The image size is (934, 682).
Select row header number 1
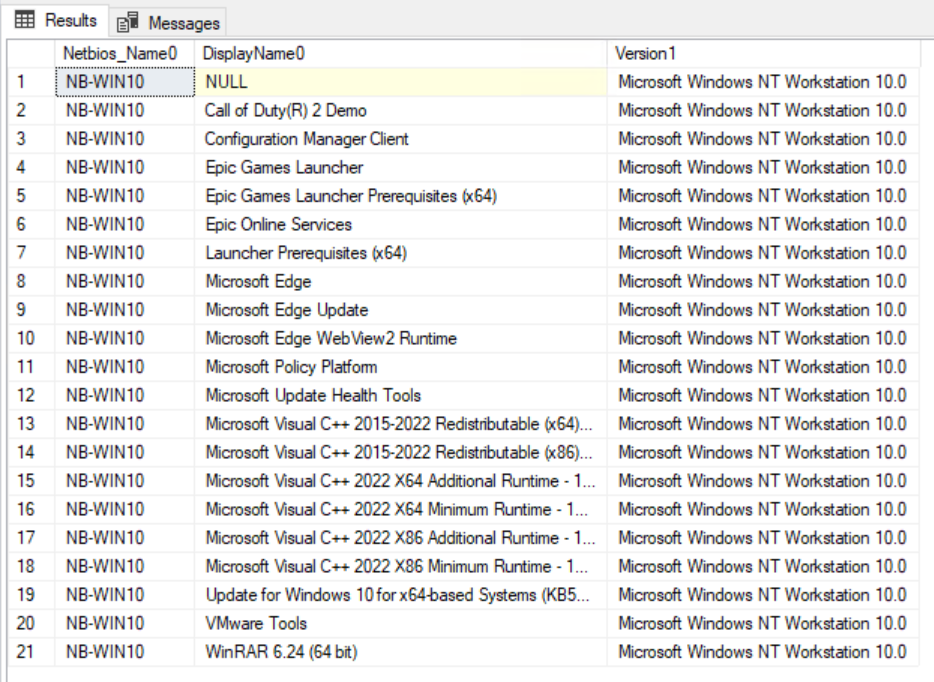(x=31, y=82)
